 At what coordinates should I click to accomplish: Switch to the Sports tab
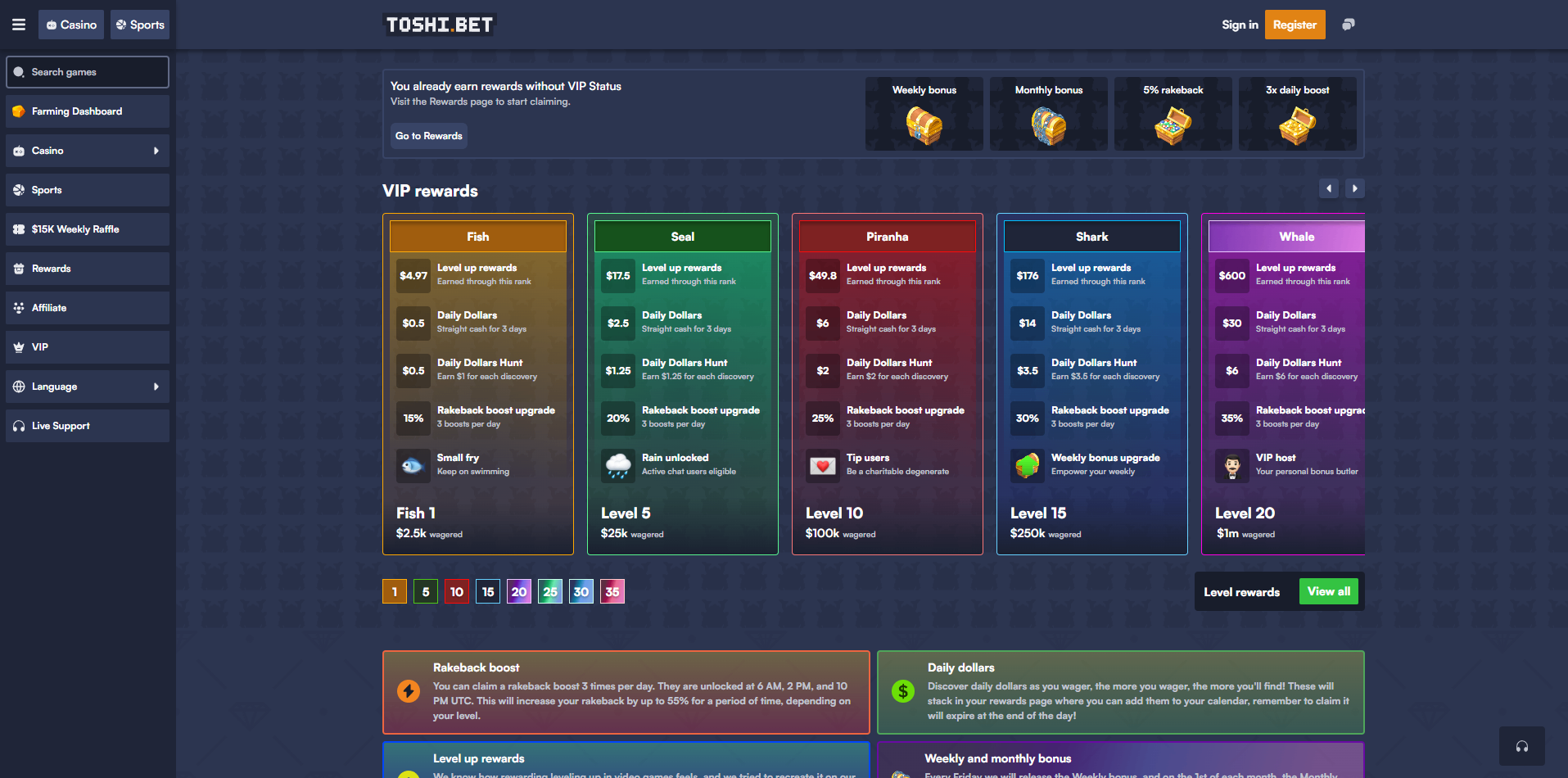pos(140,25)
